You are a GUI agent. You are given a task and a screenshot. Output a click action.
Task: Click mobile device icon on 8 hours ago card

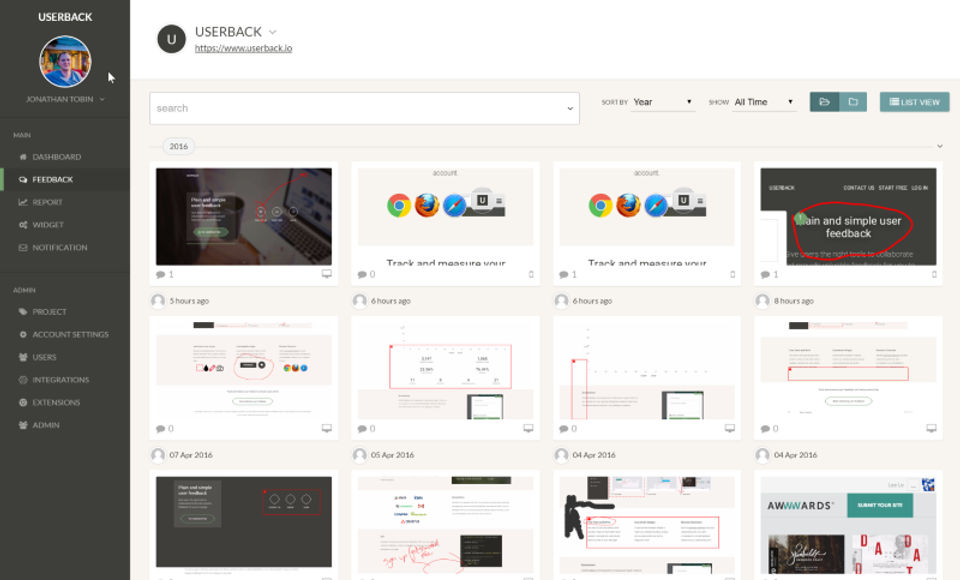(x=934, y=274)
